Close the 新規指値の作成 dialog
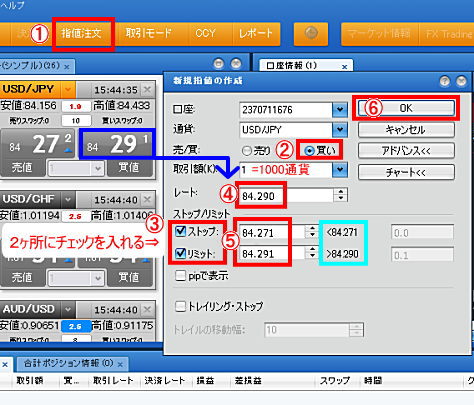Viewport: 474px width, 405px height. pos(462,81)
